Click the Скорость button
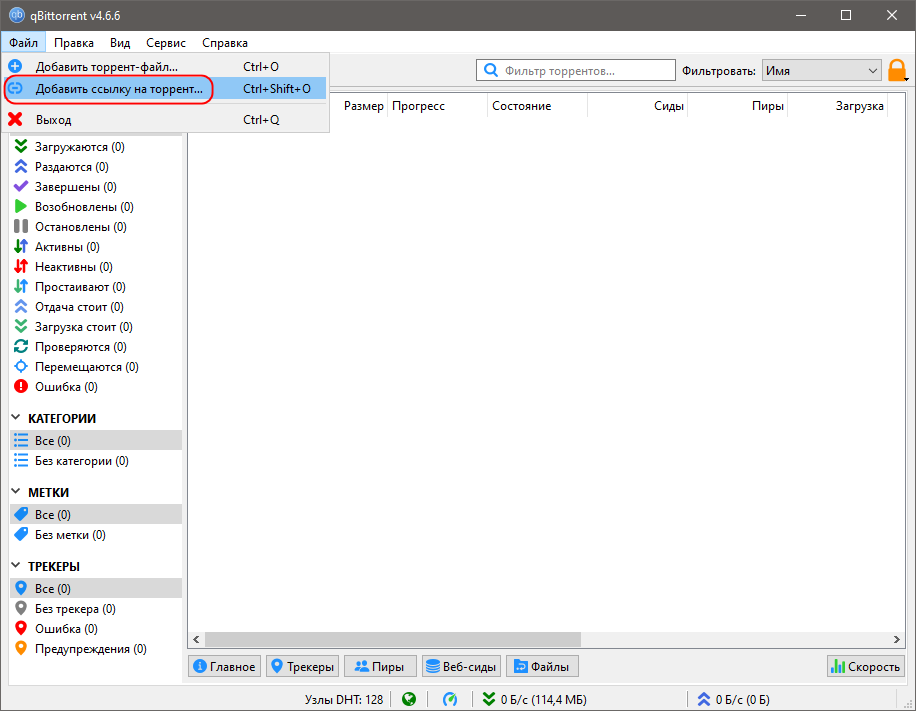This screenshot has width=916, height=711. [866, 666]
